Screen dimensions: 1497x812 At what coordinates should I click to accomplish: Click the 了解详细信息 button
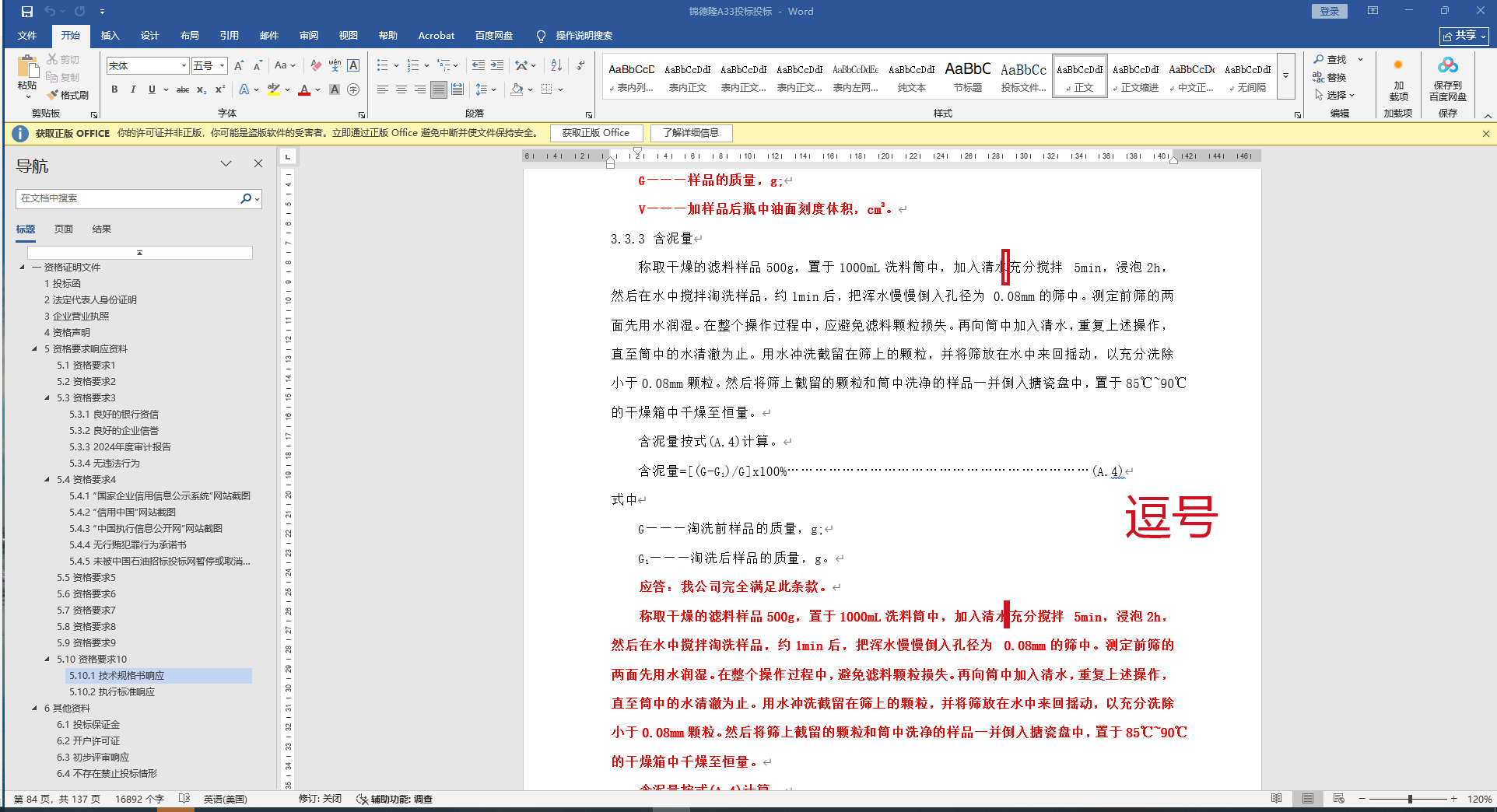pos(690,133)
